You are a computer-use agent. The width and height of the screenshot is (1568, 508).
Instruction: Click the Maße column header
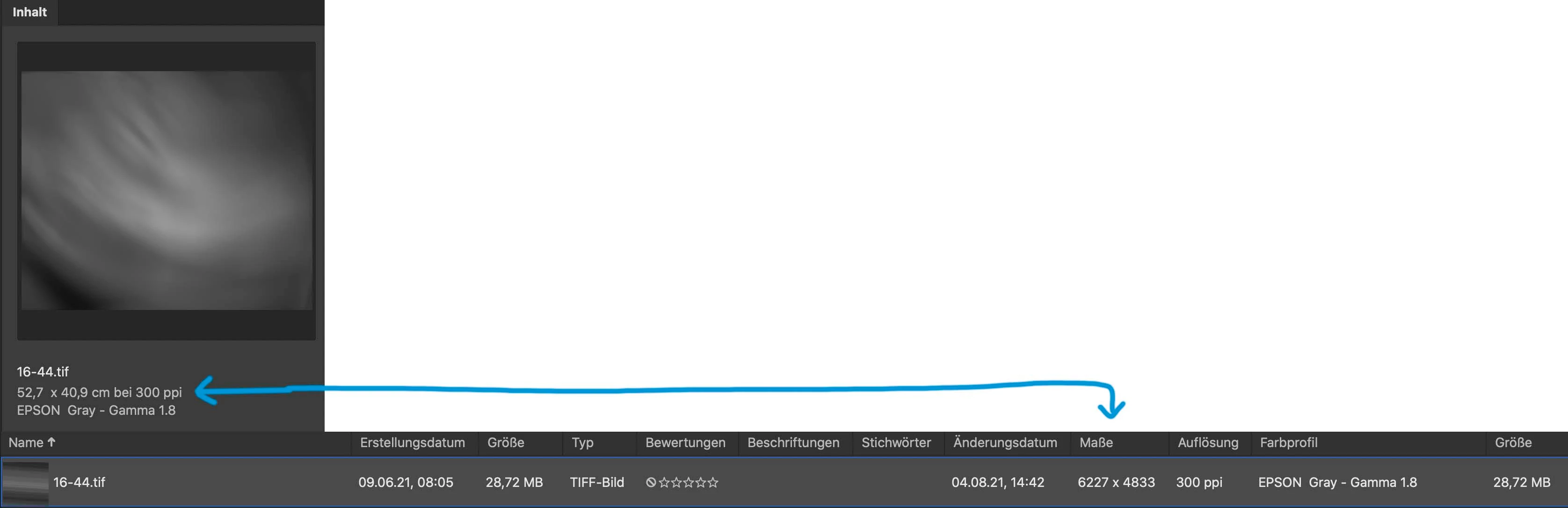1096,443
